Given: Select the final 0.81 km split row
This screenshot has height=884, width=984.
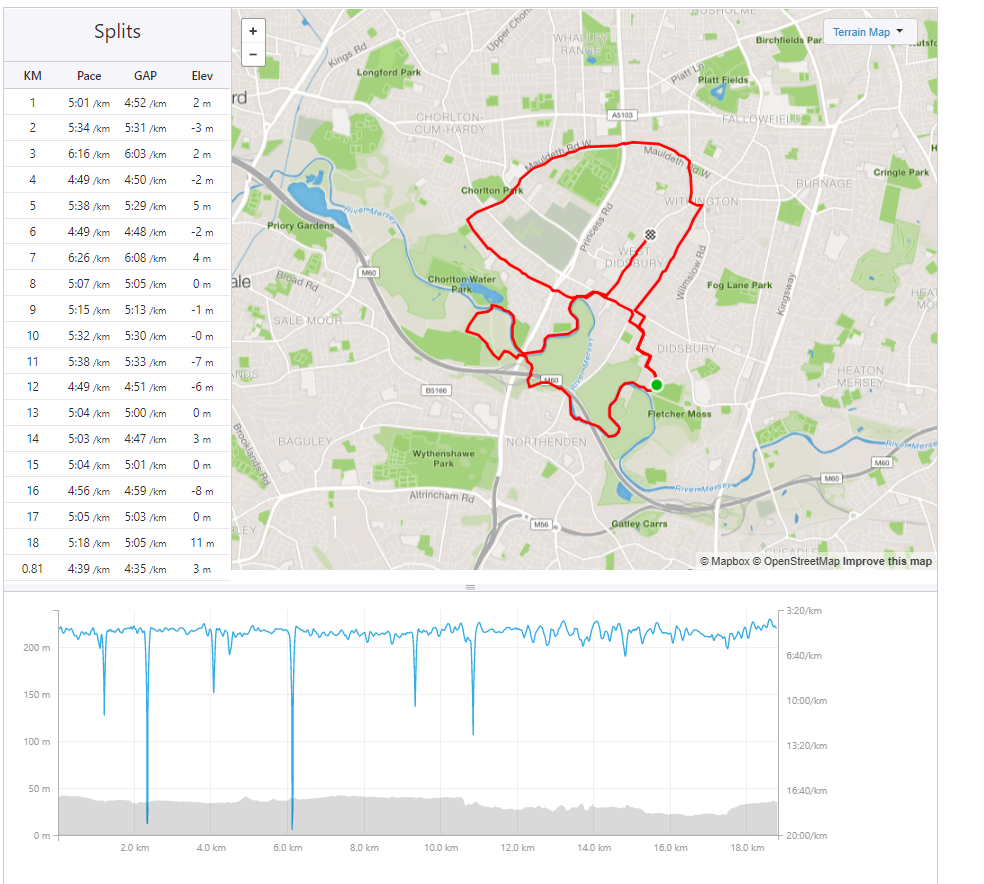Looking at the screenshot, I should point(117,569).
